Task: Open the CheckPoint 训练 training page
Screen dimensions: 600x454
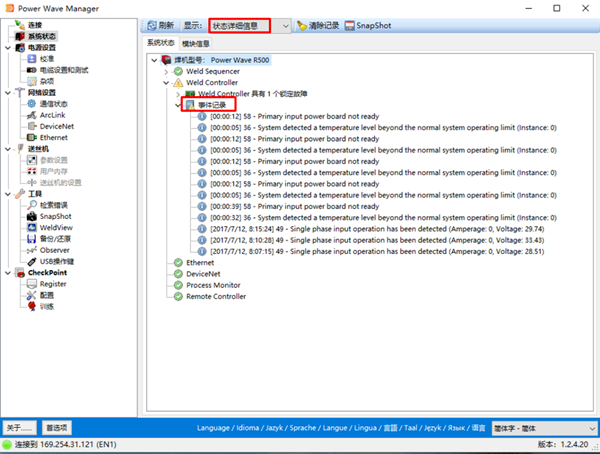Action: [x=47, y=306]
